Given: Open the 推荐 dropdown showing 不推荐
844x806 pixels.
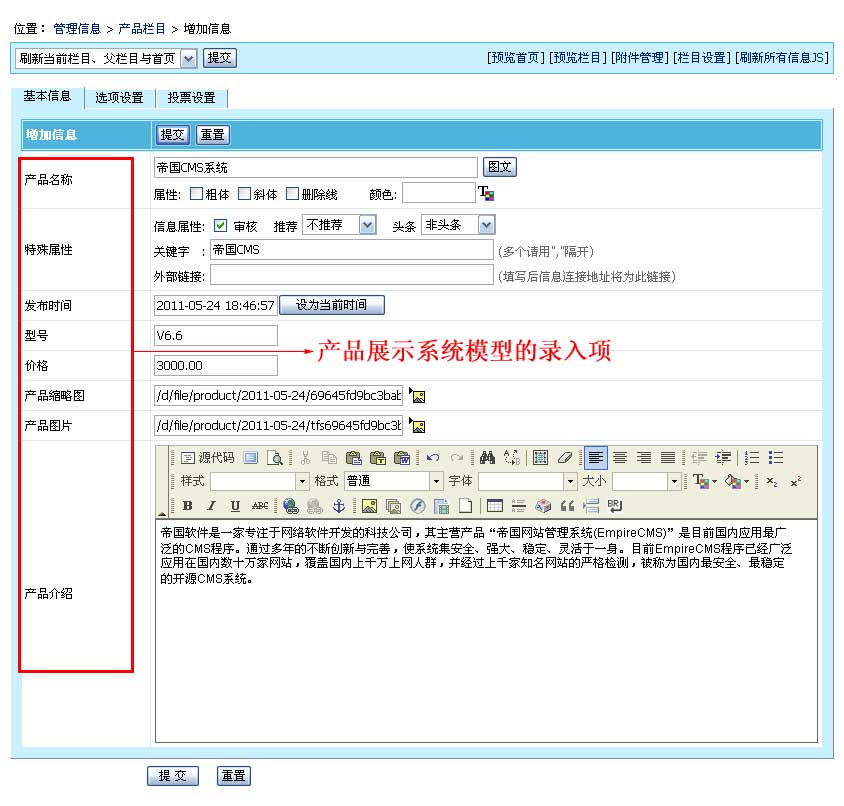Looking at the screenshot, I should pos(339,226).
